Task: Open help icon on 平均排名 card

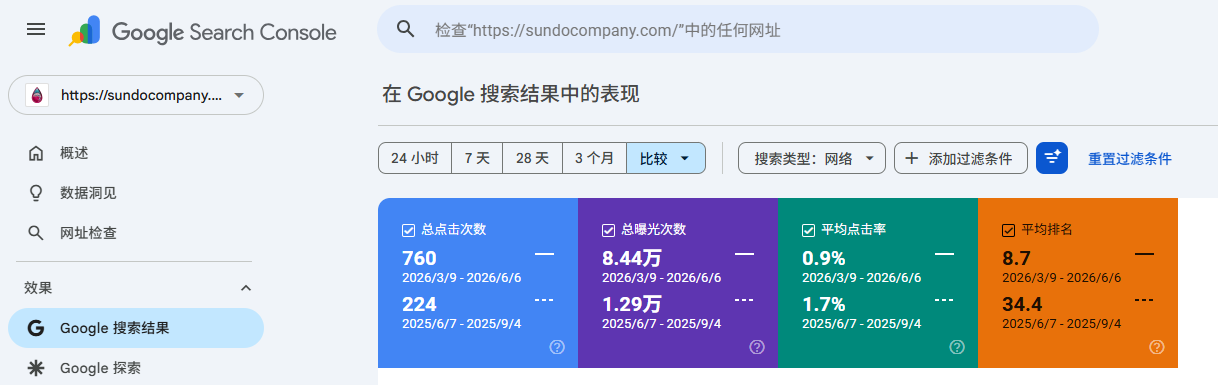Action: pyautogui.click(x=1157, y=347)
